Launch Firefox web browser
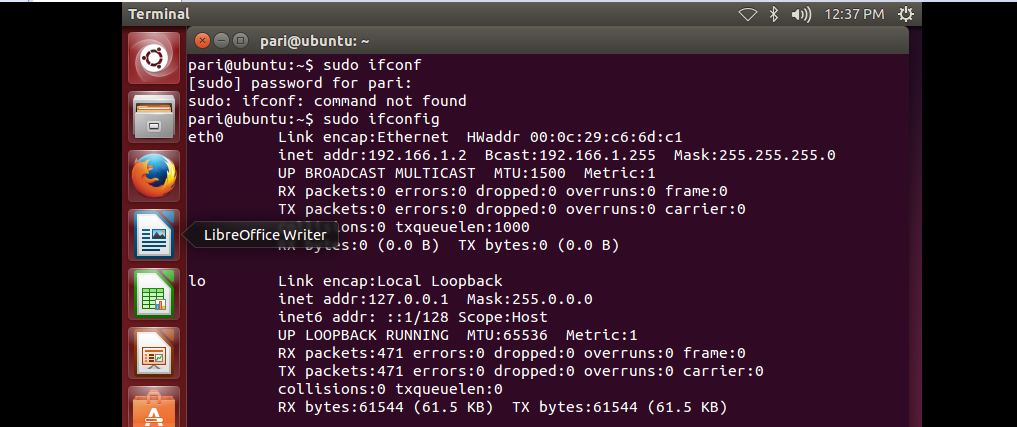Screen dimensions: 1017x427 [154, 177]
